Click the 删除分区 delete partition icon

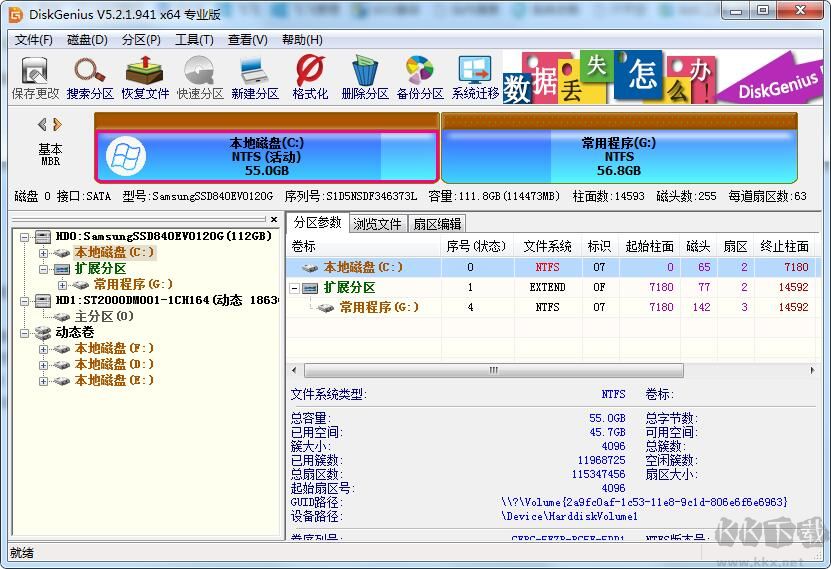point(365,78)
